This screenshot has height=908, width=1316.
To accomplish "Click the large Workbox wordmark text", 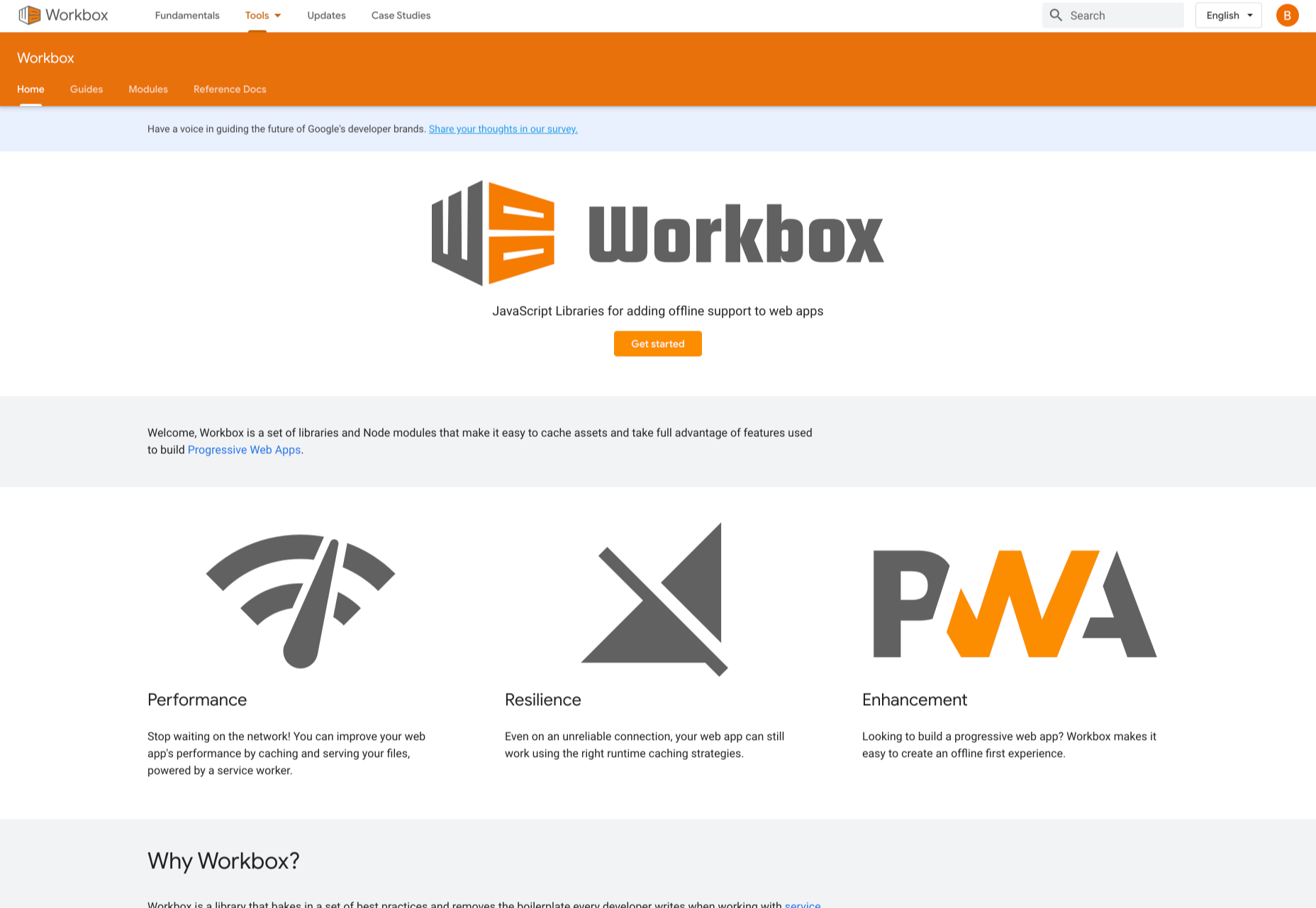I will (x=736, y=234).
